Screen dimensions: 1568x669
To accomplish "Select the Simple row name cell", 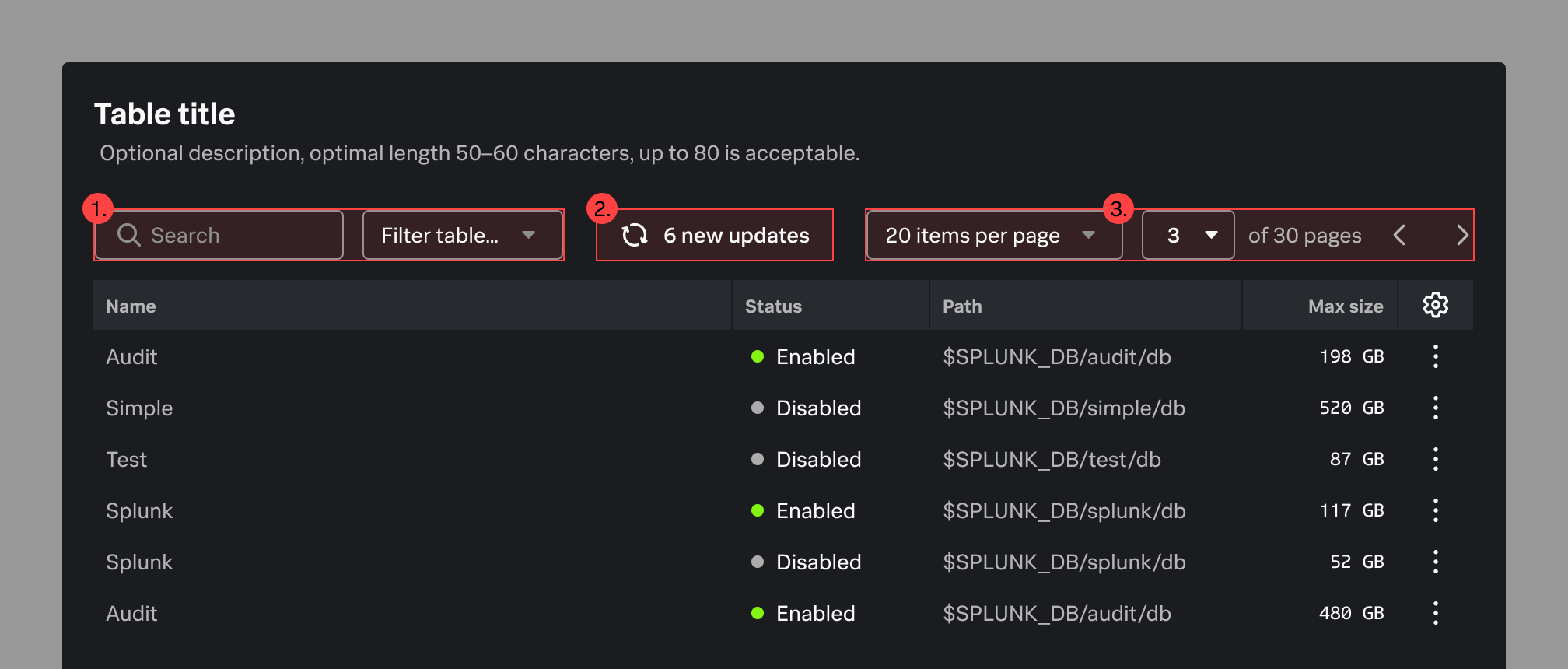I will pos(139,408).
